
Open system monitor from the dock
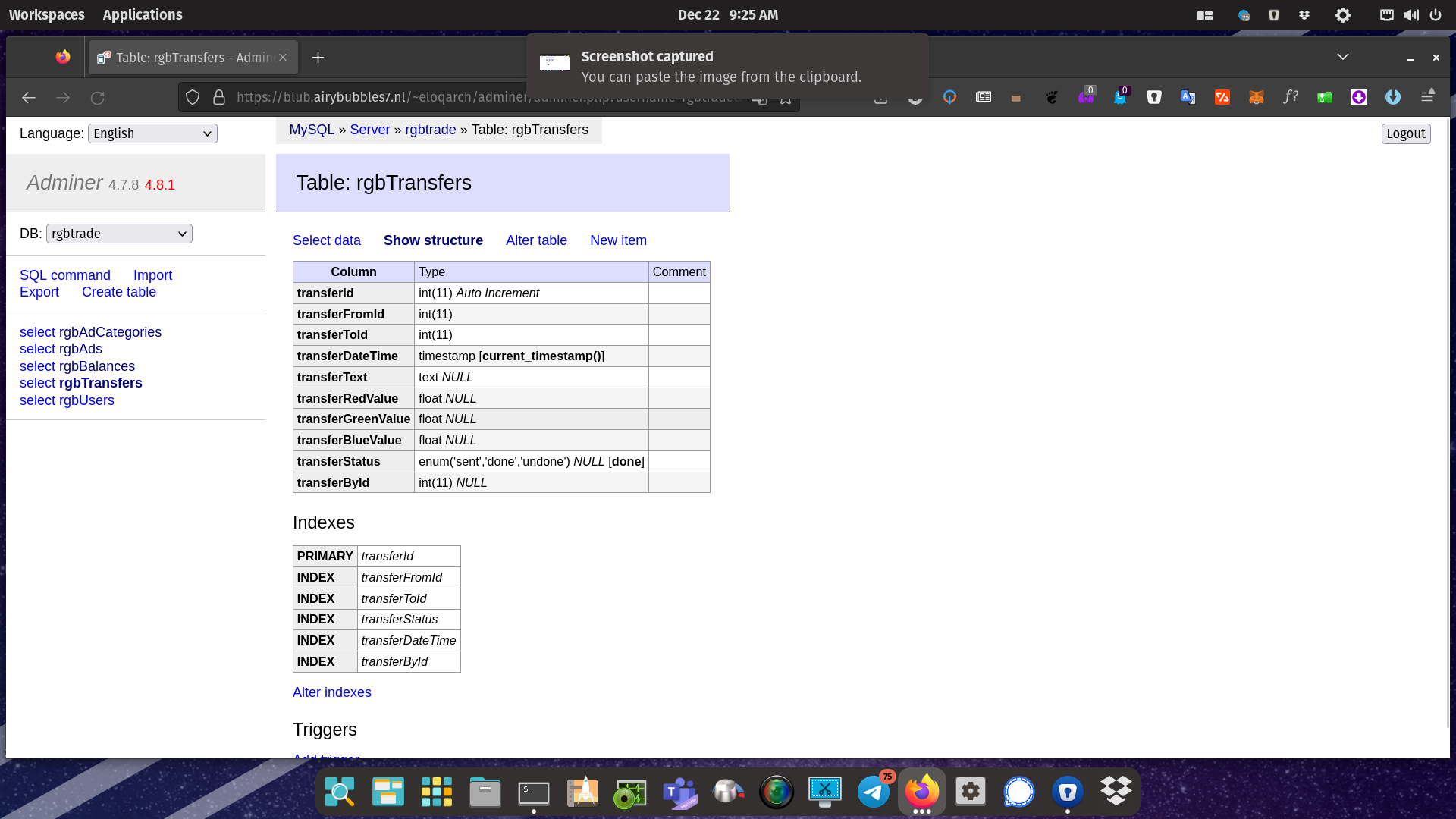(x=631, y=792)
